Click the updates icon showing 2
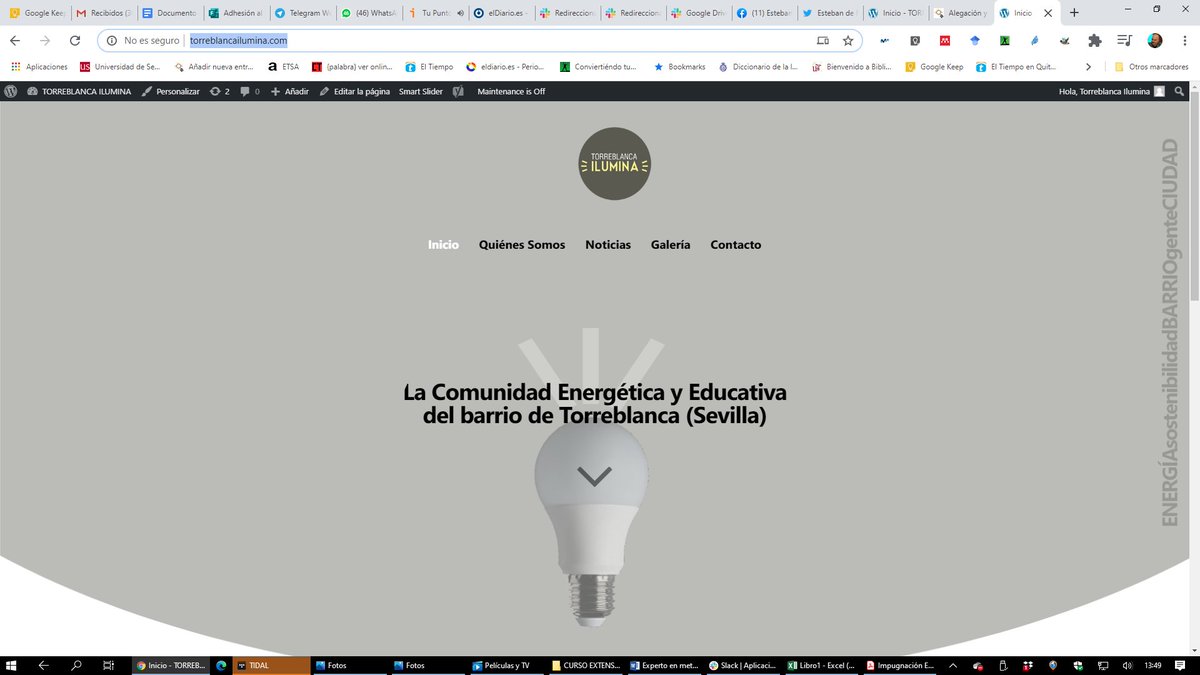The height and width of the screenshot is (675, 1200). coord(220,91)
